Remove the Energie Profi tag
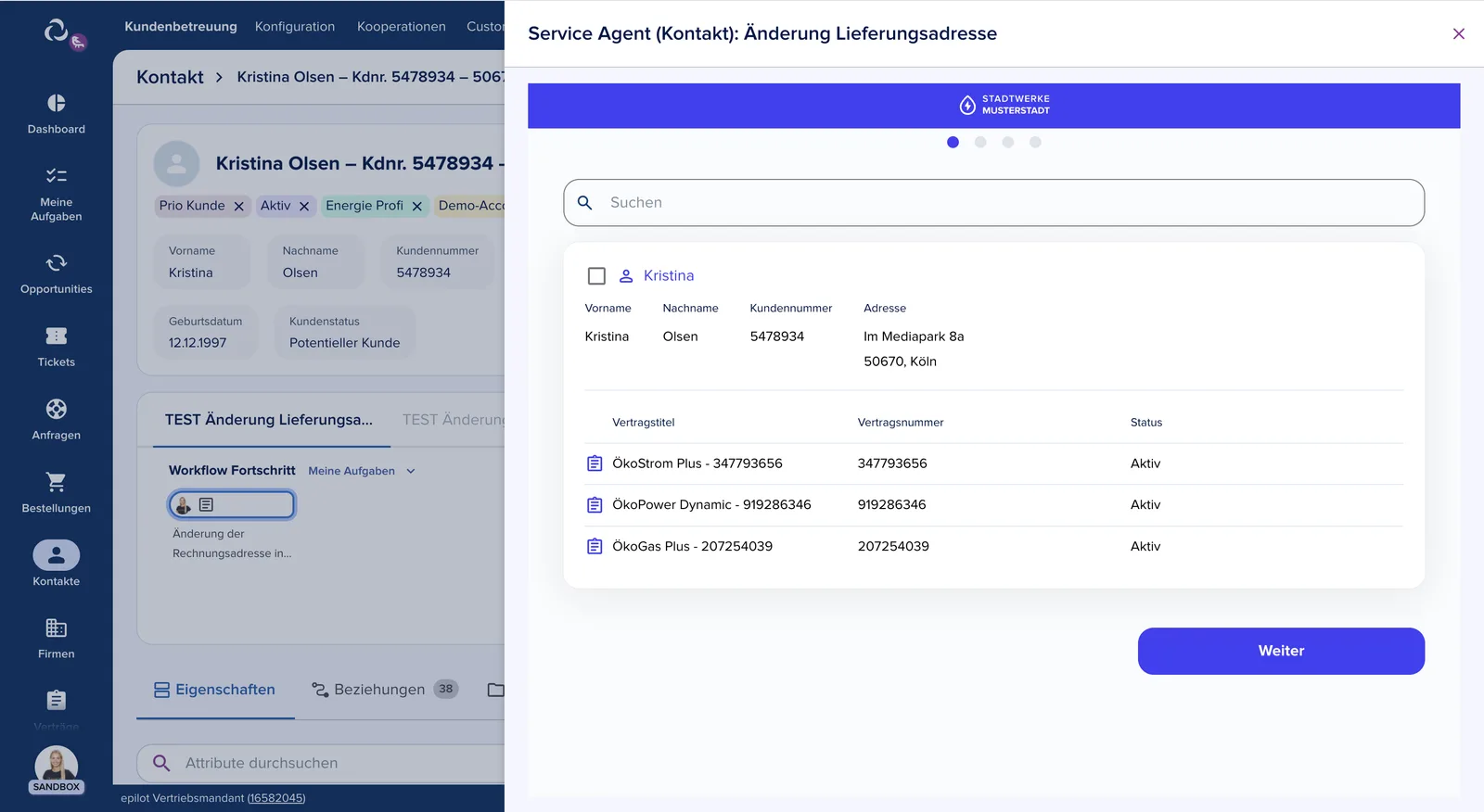 [x=416, y=207]
